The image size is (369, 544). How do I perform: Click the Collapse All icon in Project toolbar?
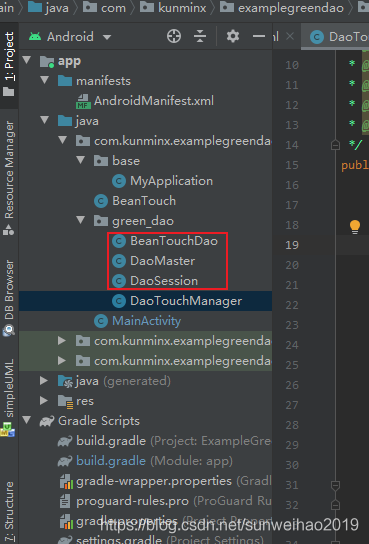(x=200, y=36)
